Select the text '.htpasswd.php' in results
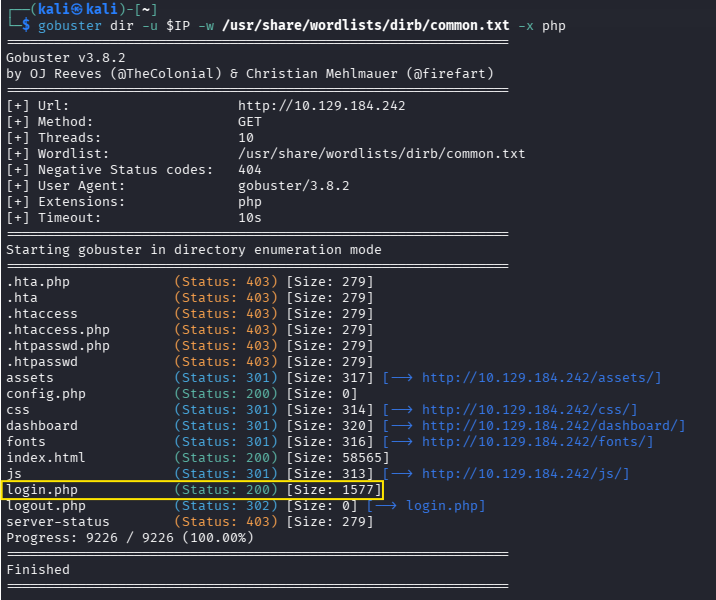The height and width of the screenshot is (600, 716). 58,346
